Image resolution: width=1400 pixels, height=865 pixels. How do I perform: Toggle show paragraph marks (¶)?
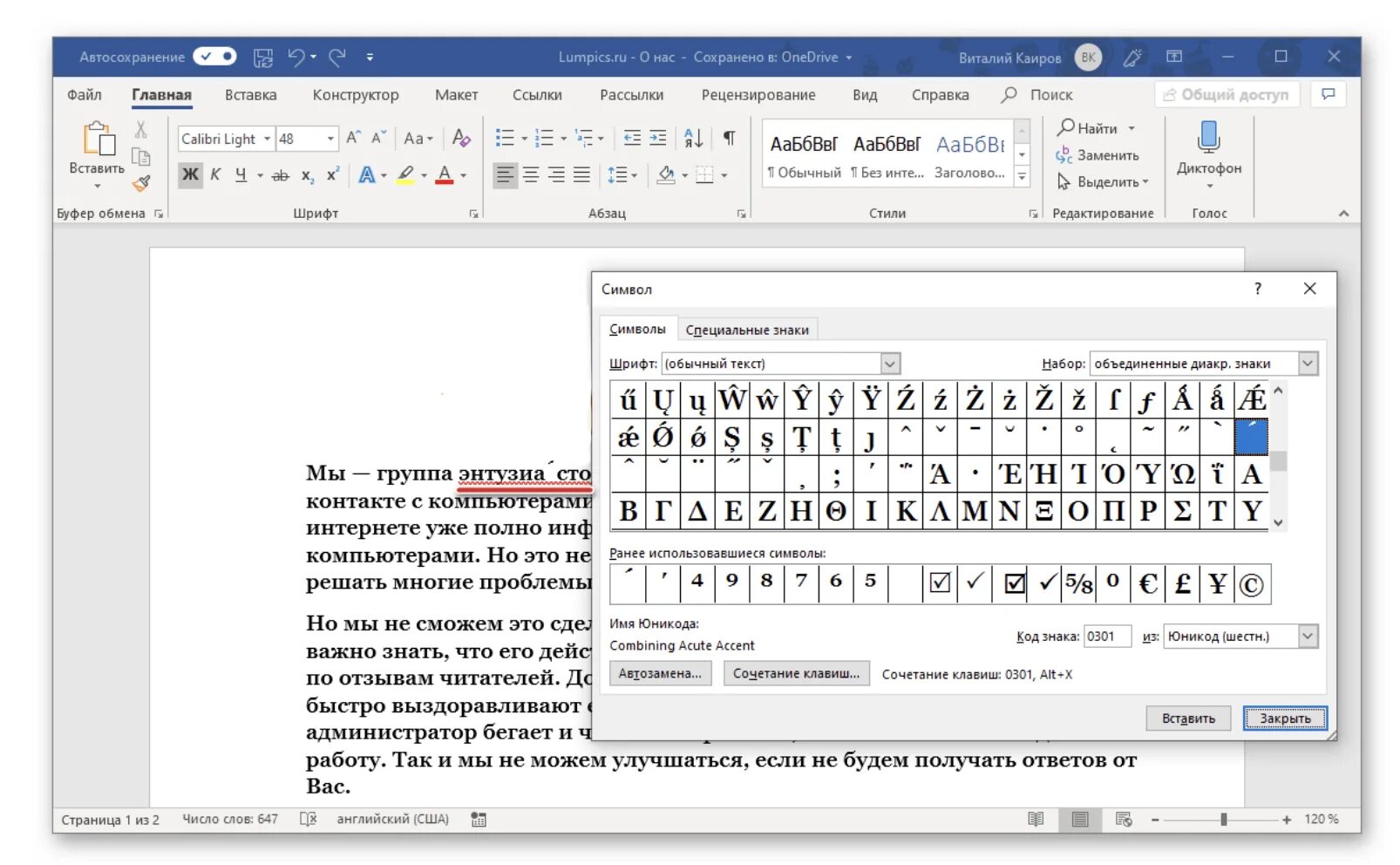coord(729,138)
